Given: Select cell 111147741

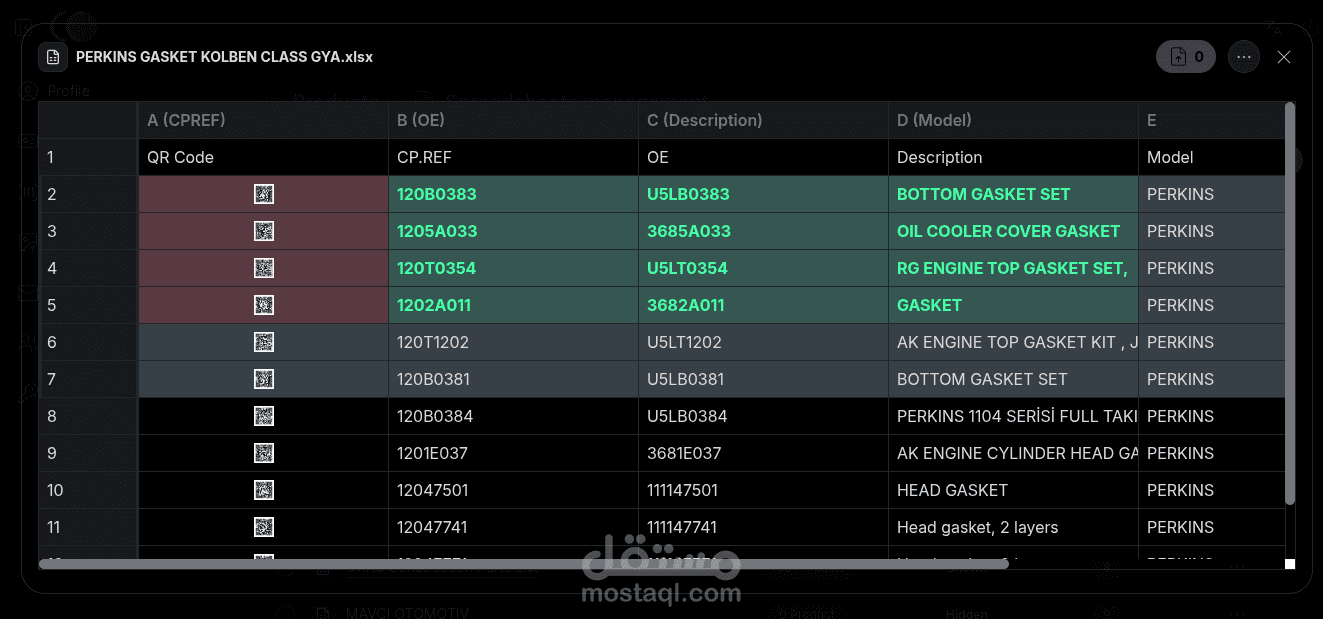Looking at the screenshot, I should tap(763, 527).
